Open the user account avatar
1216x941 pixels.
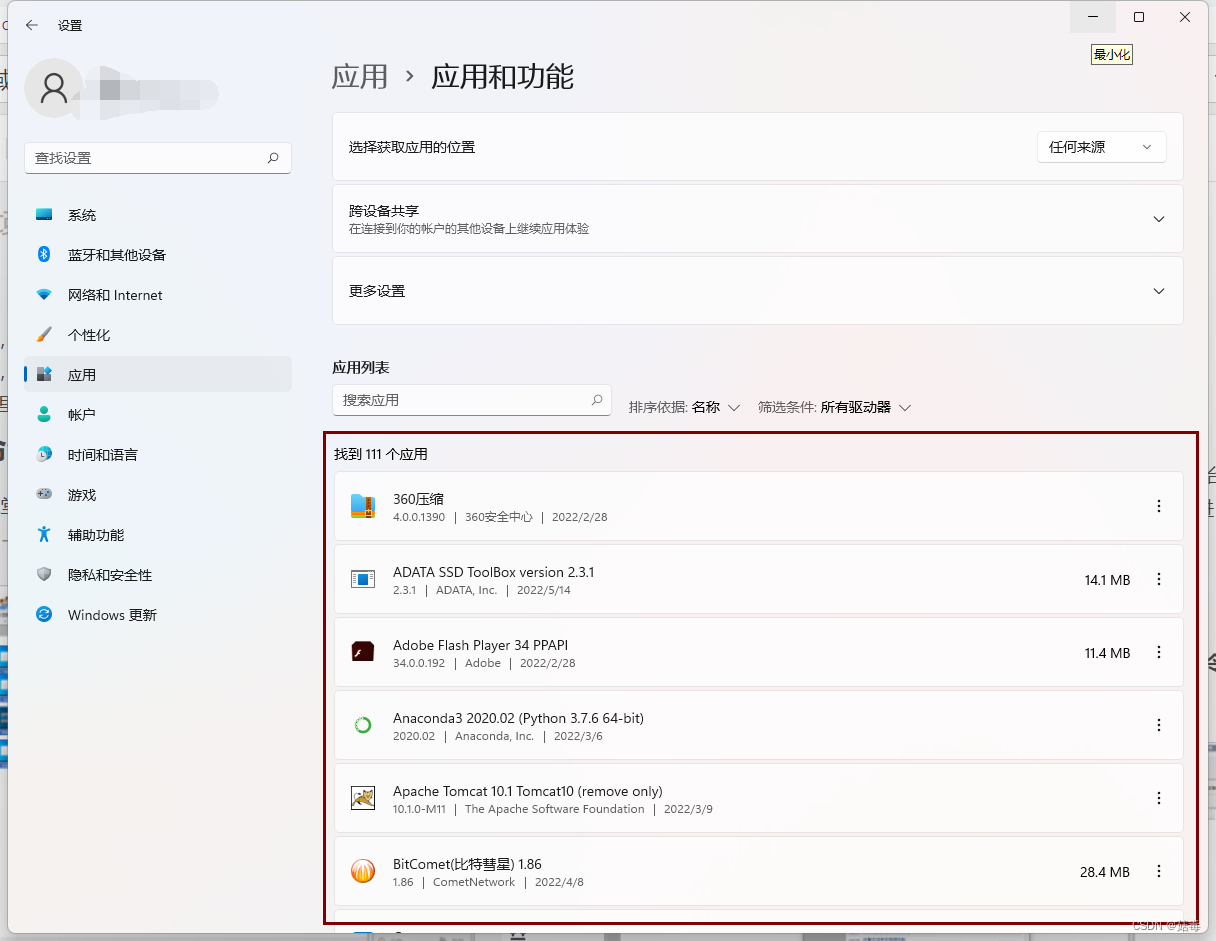pyautogui.click(x=54, y=87)
